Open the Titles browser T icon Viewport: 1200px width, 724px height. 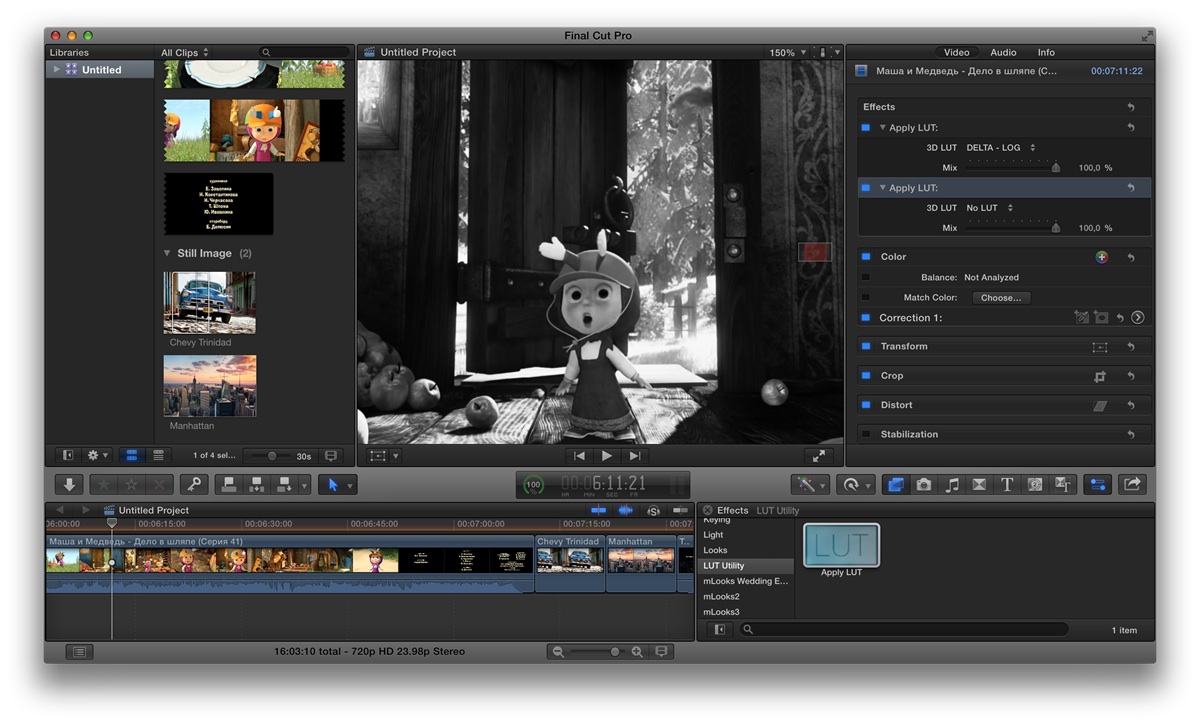coord(1007,484)
